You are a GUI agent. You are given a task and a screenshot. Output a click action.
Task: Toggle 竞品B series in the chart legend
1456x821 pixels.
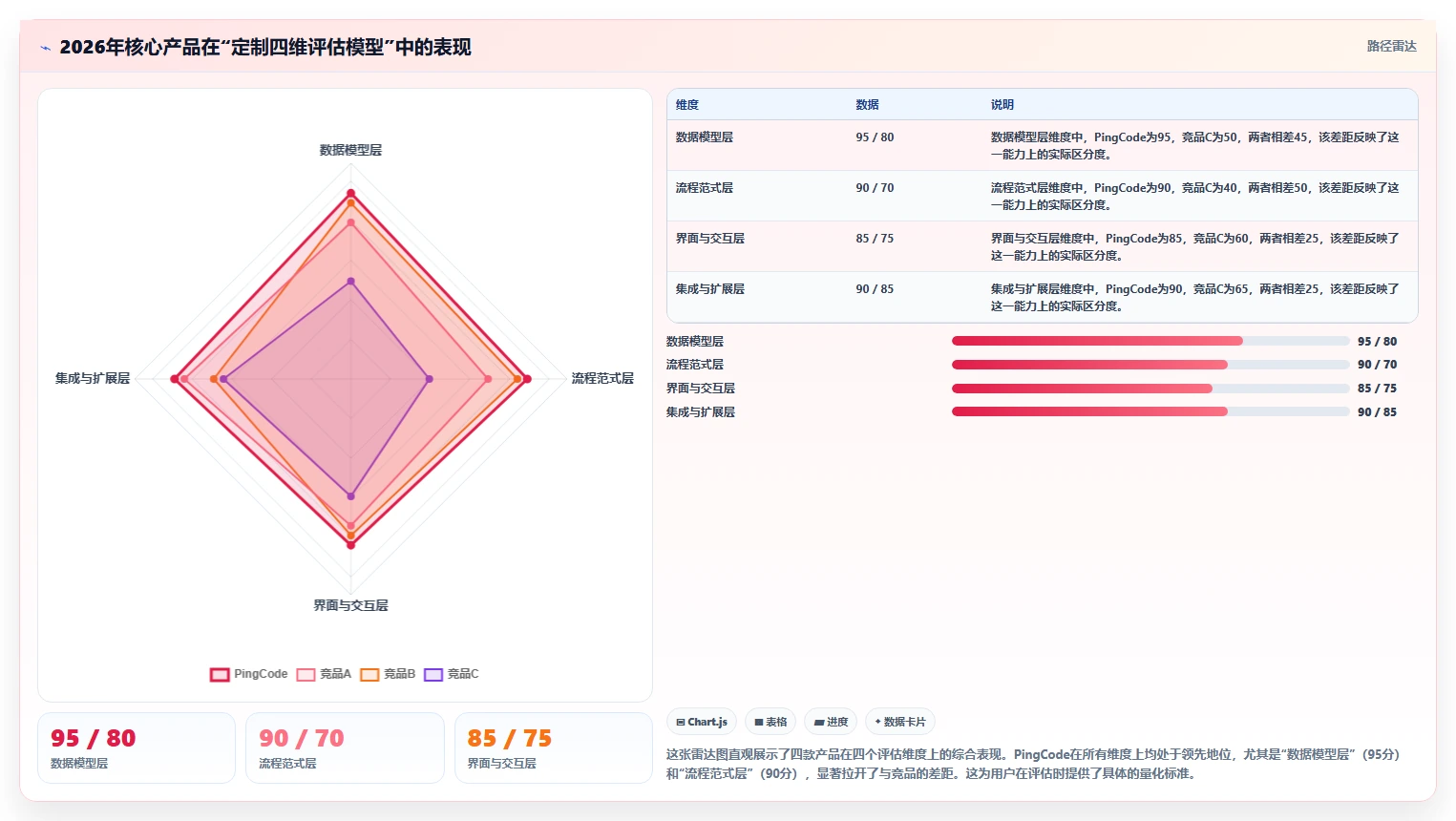coord(389,674)
